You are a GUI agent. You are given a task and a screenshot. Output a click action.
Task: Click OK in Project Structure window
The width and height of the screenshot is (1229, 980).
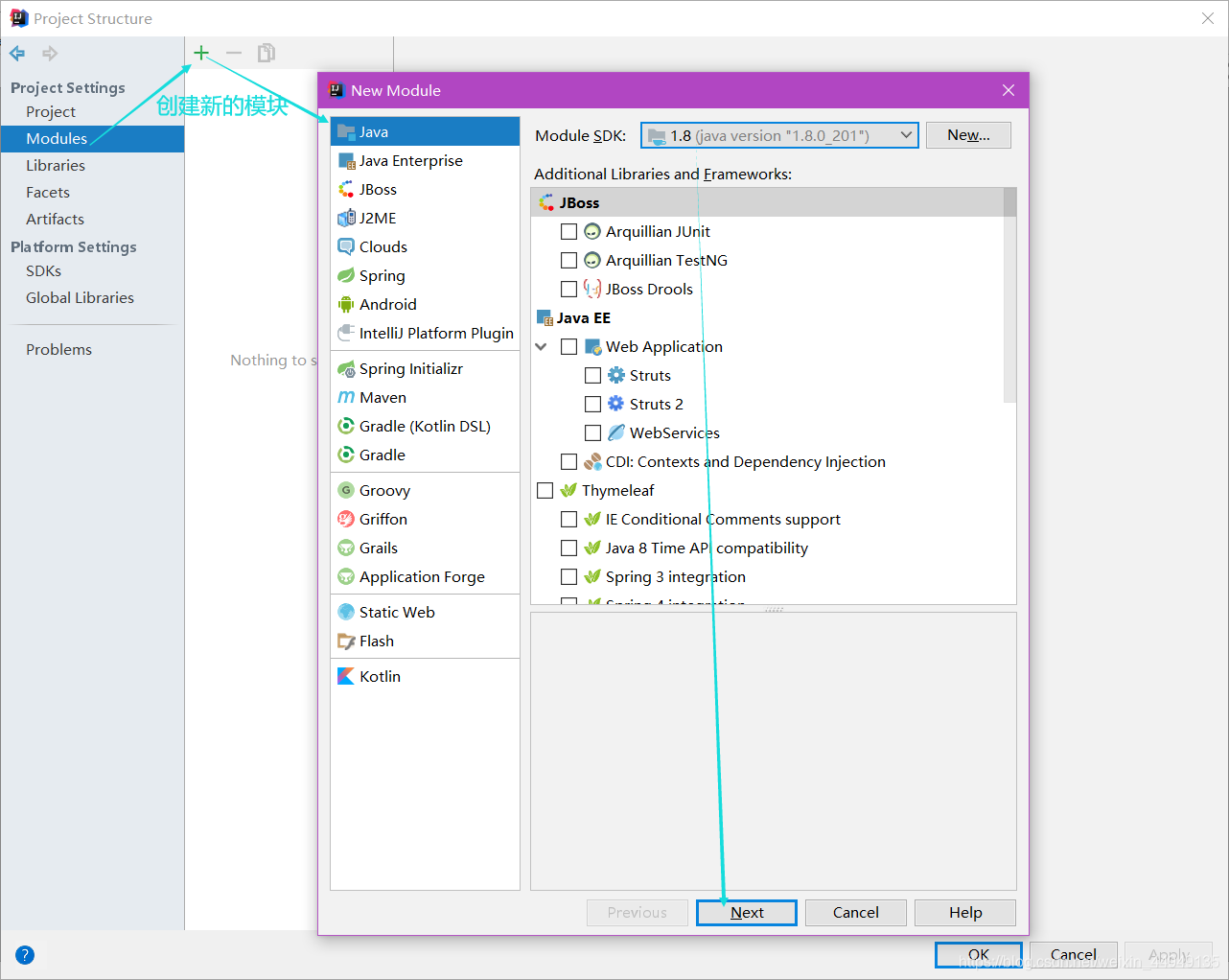pos(979,954)
